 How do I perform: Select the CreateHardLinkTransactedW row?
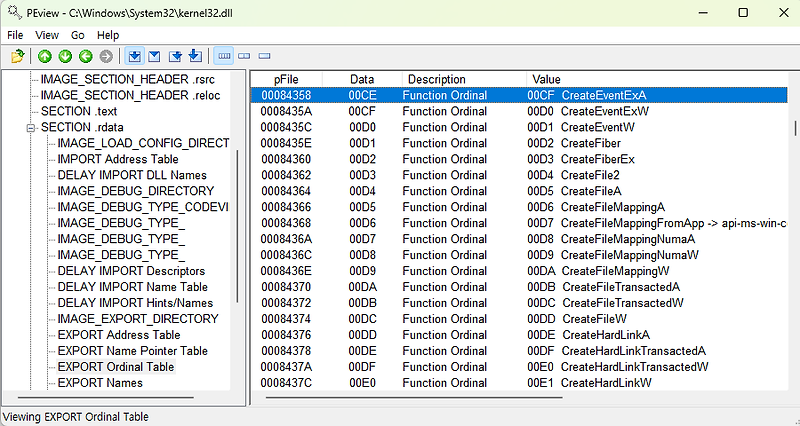coord(519,367)
